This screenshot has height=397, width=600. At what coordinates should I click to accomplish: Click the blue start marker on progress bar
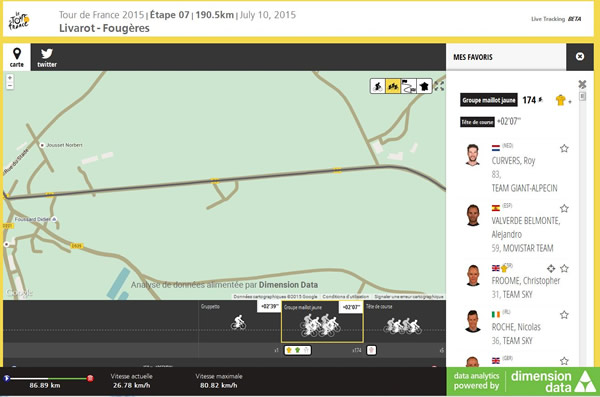pyautogui.click(x=7, y=378)
